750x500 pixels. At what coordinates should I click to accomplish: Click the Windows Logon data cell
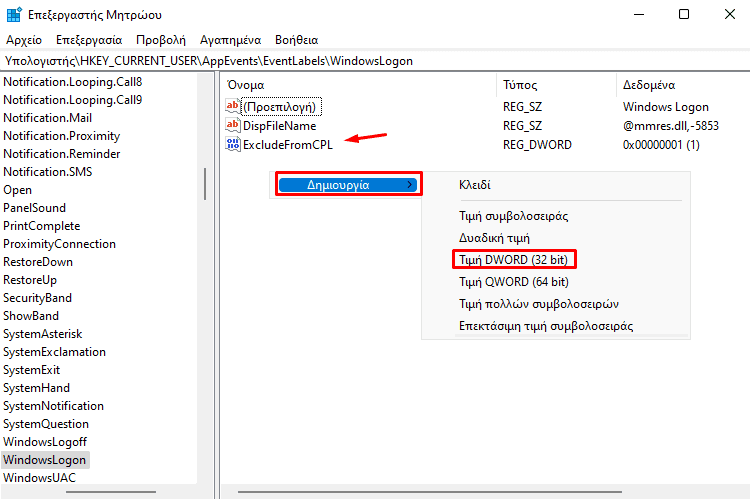(x=665, y=107)
